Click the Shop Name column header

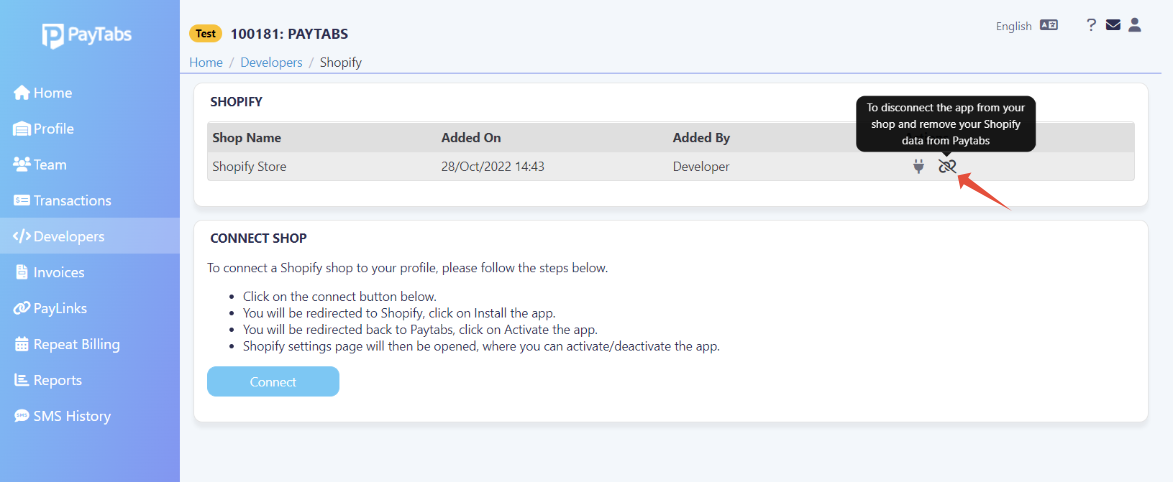coord(247,138)
